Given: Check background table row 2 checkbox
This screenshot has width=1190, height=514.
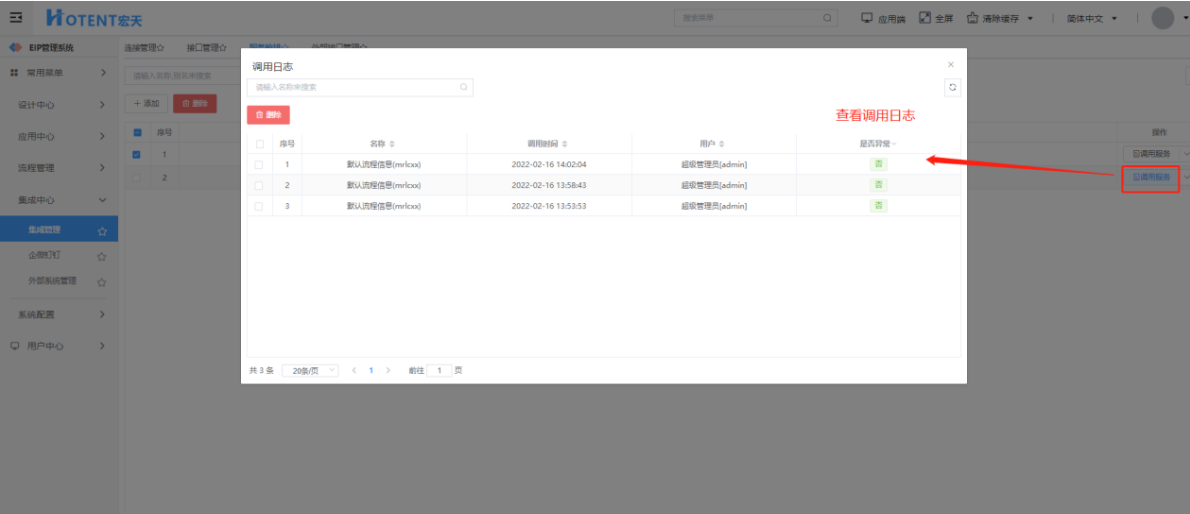Looking at the screenshot, I should pos(137,178).
